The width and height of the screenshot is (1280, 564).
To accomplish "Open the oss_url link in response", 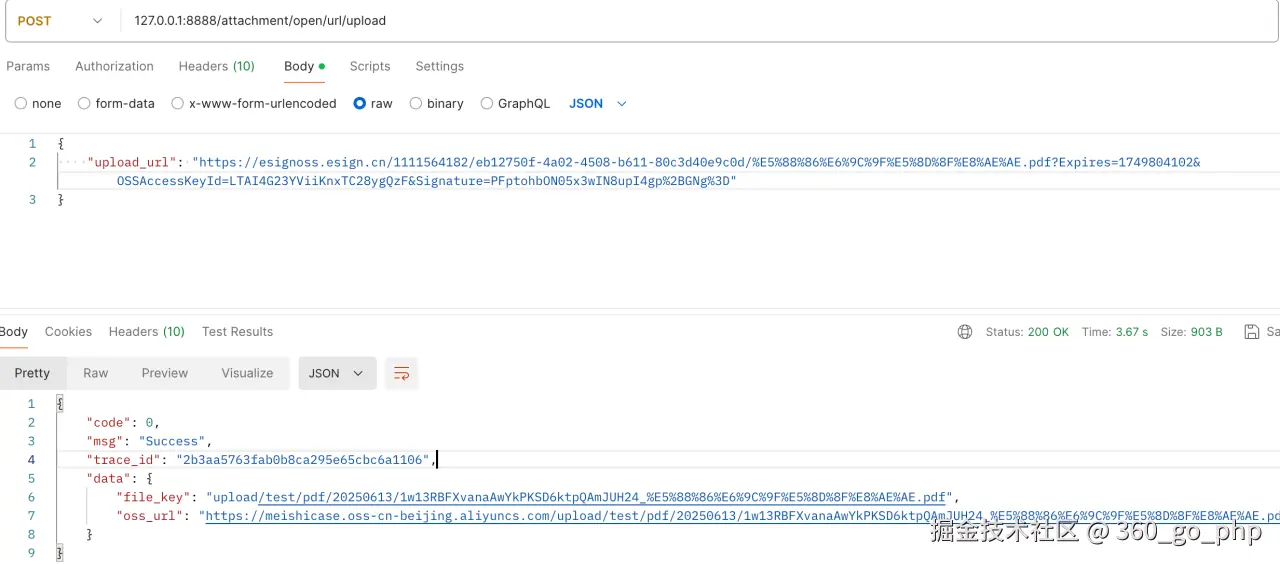I will pyautogui.click(x=742, y=516).
